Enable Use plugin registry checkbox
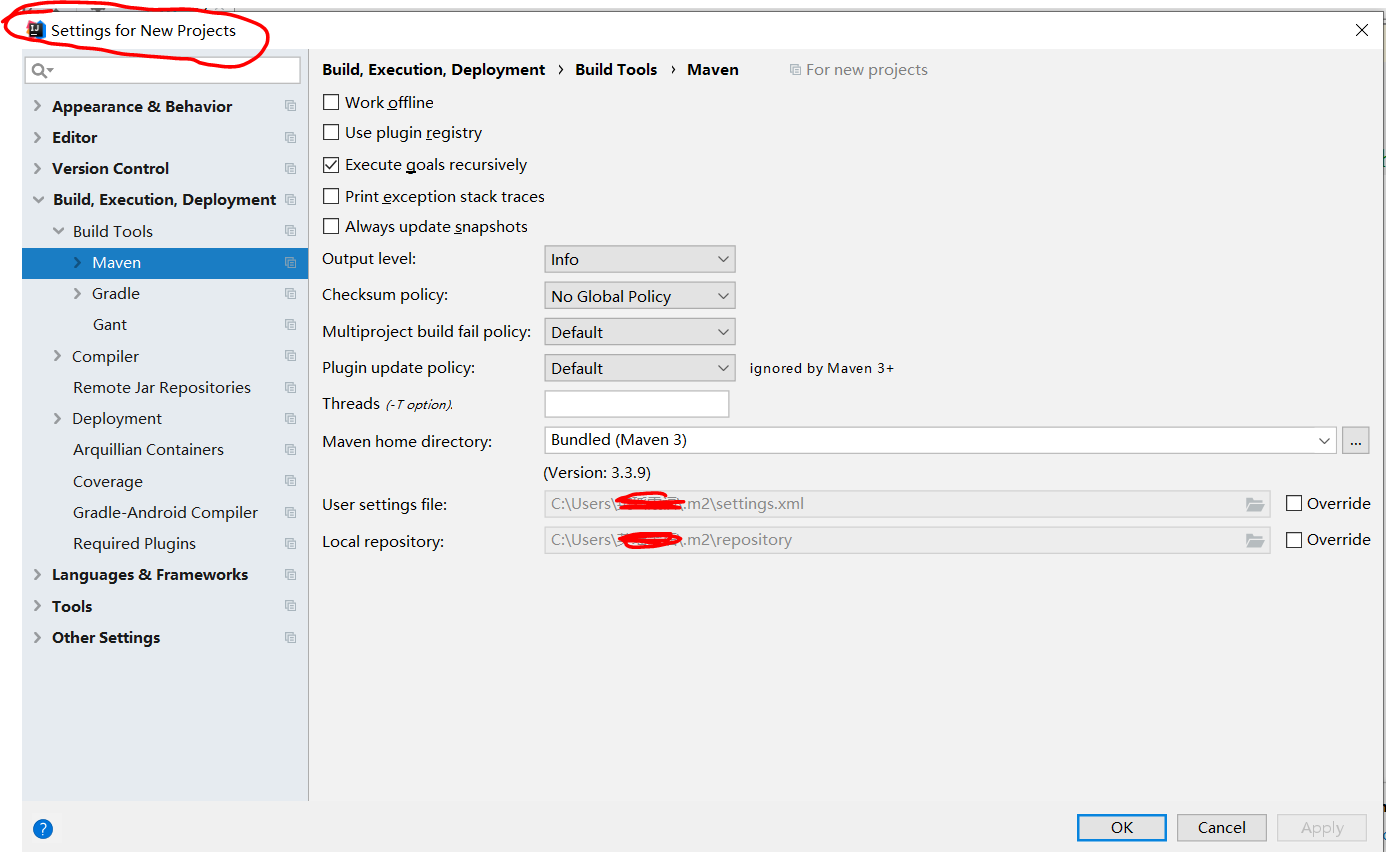Image resolution: width=1386 pixels, height=852 pixels. (x=331, y=132)
